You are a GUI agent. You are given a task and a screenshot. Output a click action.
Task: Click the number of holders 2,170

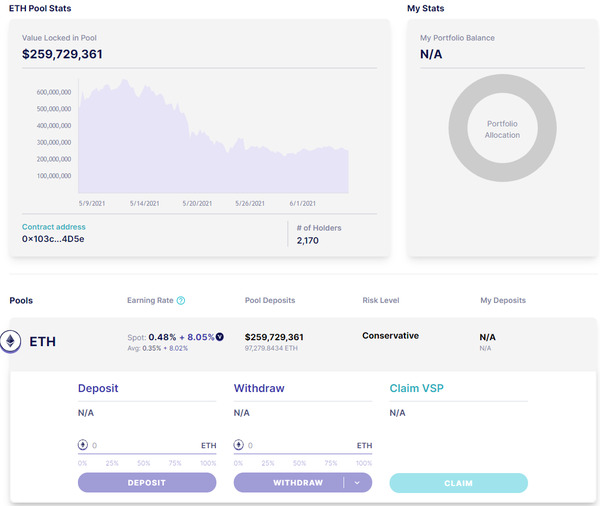[308, 240]
